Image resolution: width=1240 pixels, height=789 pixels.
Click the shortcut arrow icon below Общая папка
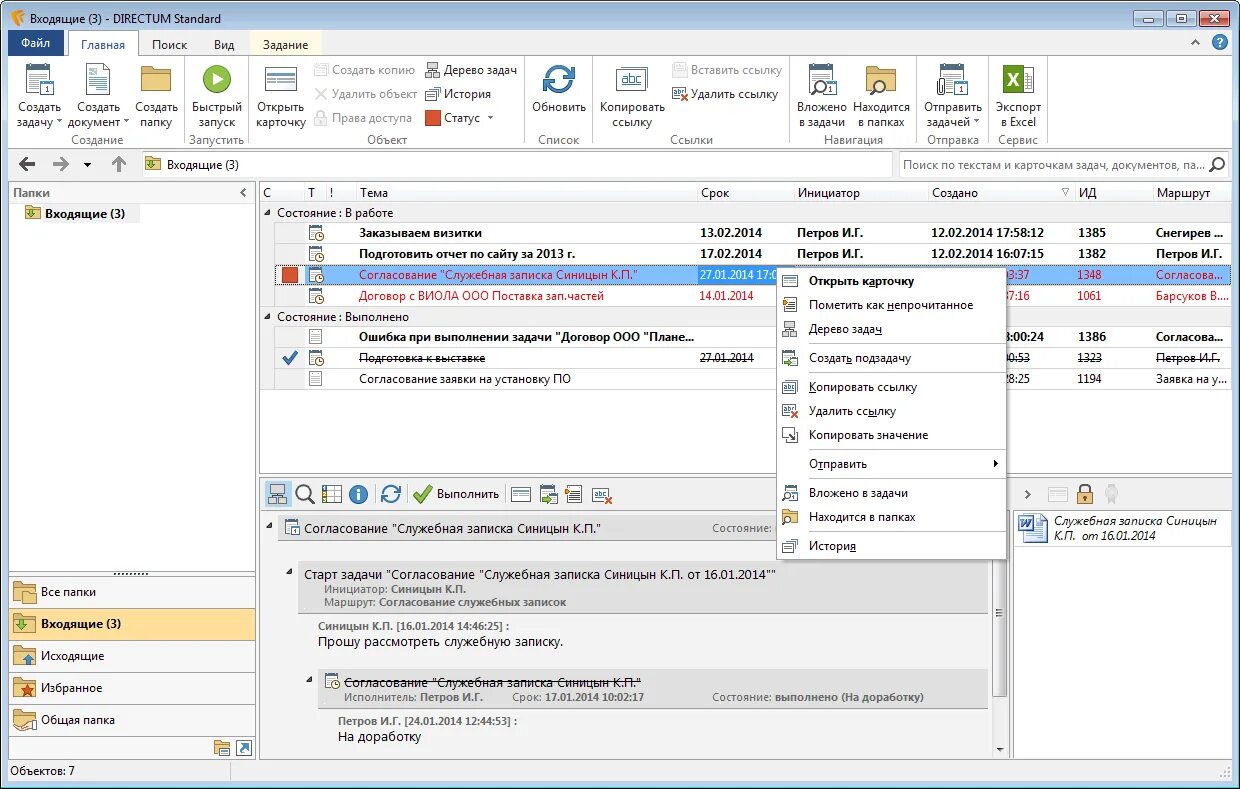243,748
